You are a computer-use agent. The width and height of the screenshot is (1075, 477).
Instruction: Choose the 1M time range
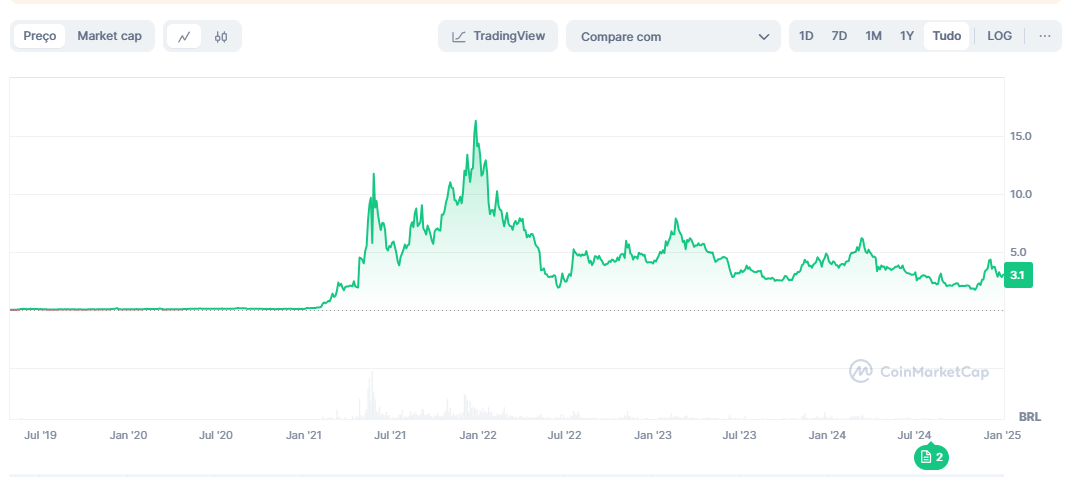(873, 36)
